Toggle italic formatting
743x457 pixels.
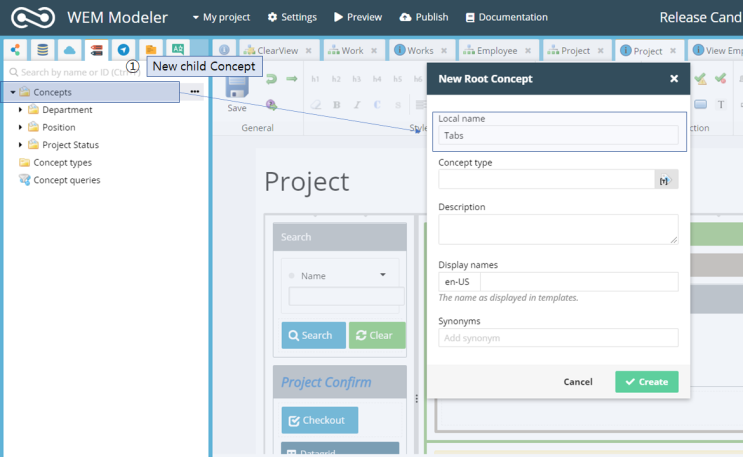(x=357, y=105)
